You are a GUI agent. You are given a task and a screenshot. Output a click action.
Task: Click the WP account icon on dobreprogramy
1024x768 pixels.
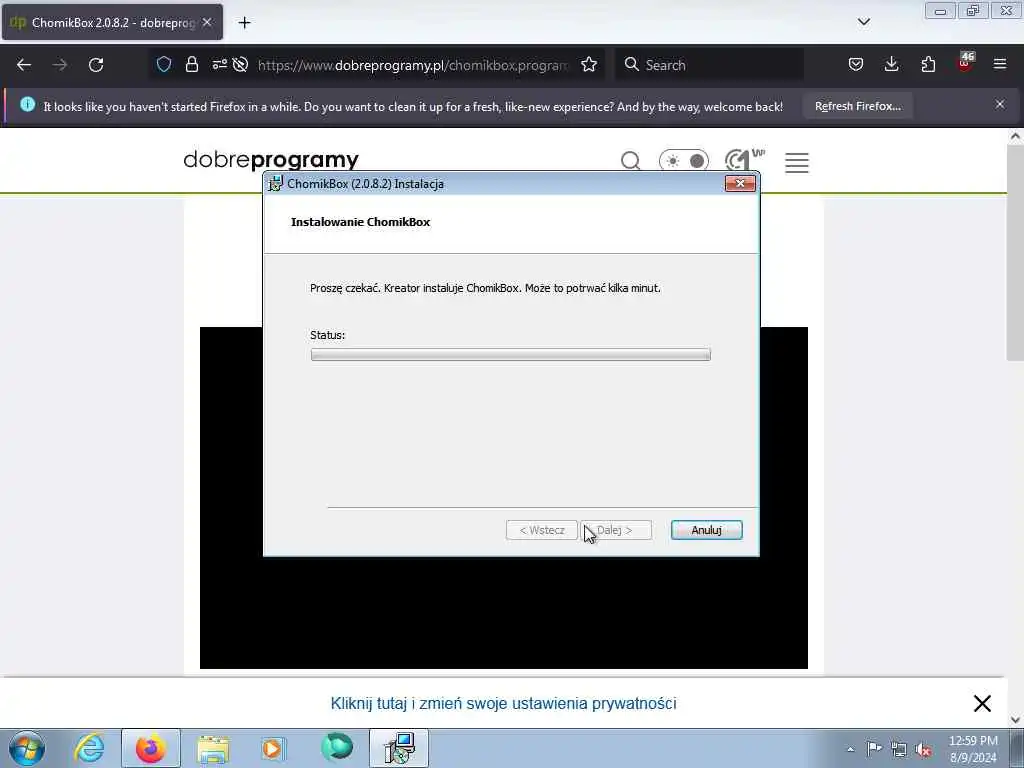(744, 159)
